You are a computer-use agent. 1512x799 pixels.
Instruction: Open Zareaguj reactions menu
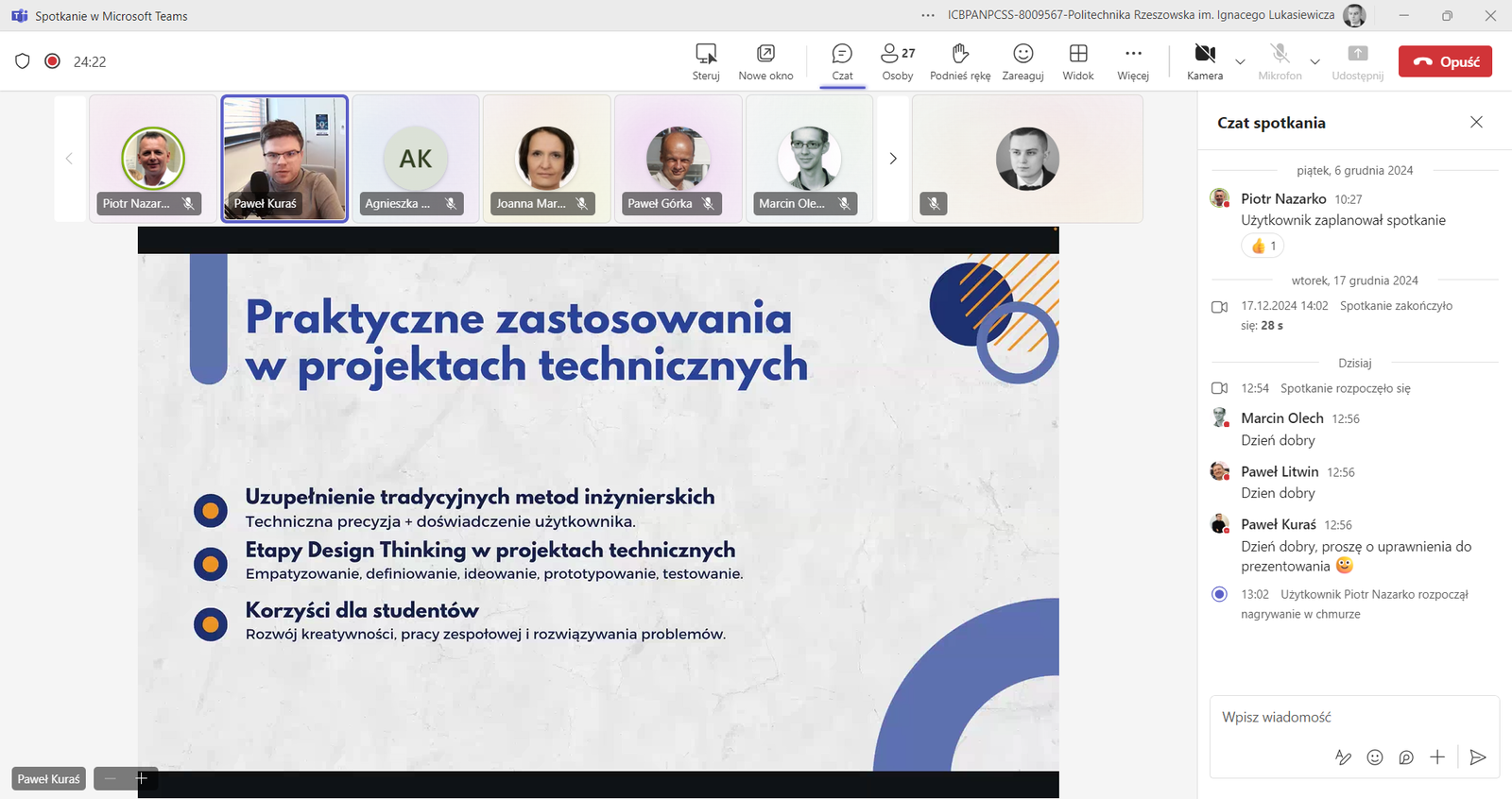click(x=1022, y=61)
